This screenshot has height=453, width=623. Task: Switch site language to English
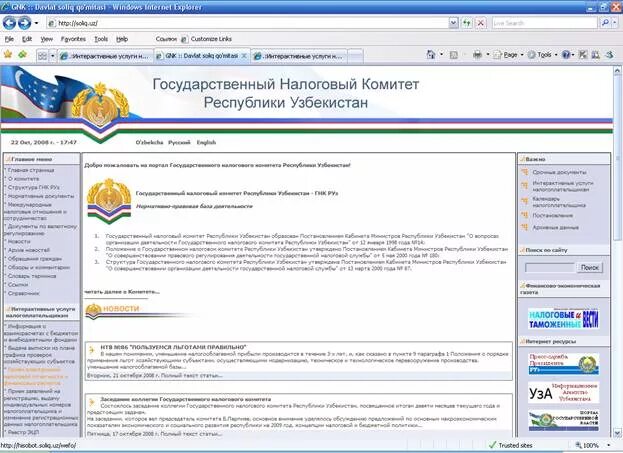(206, 142)
